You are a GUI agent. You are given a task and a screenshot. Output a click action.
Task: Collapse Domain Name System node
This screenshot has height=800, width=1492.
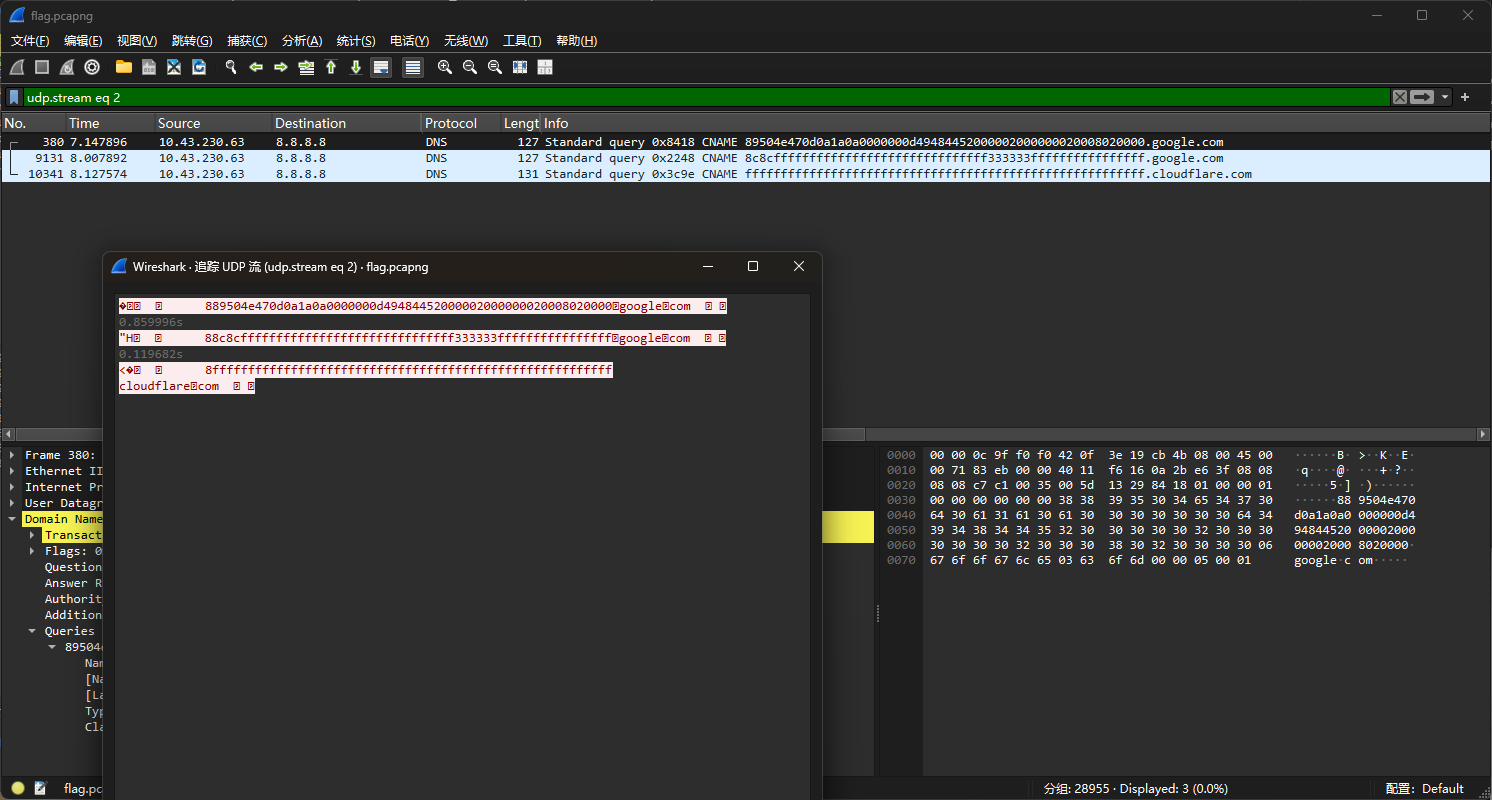pyautogui.click(x=13, y=519)
